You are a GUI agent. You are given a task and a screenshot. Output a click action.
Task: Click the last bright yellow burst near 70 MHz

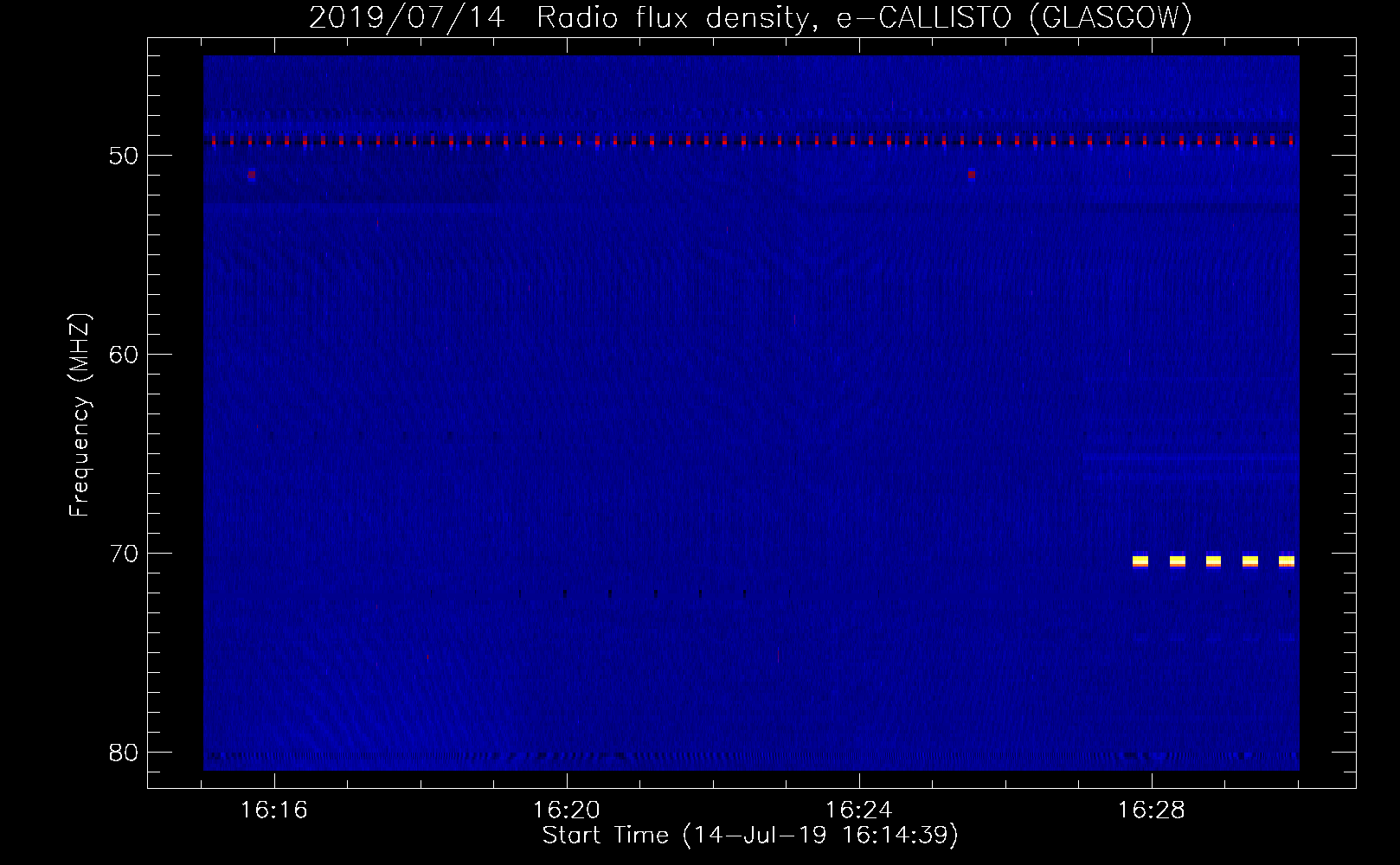point(1287,561)
